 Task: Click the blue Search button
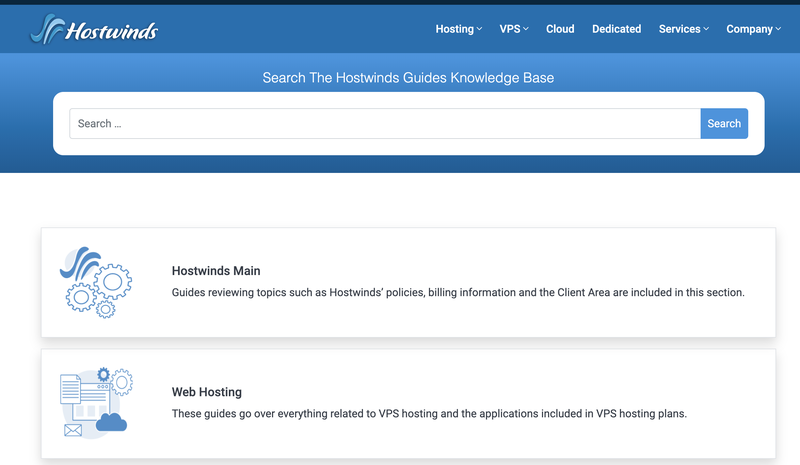pos(724,124)
